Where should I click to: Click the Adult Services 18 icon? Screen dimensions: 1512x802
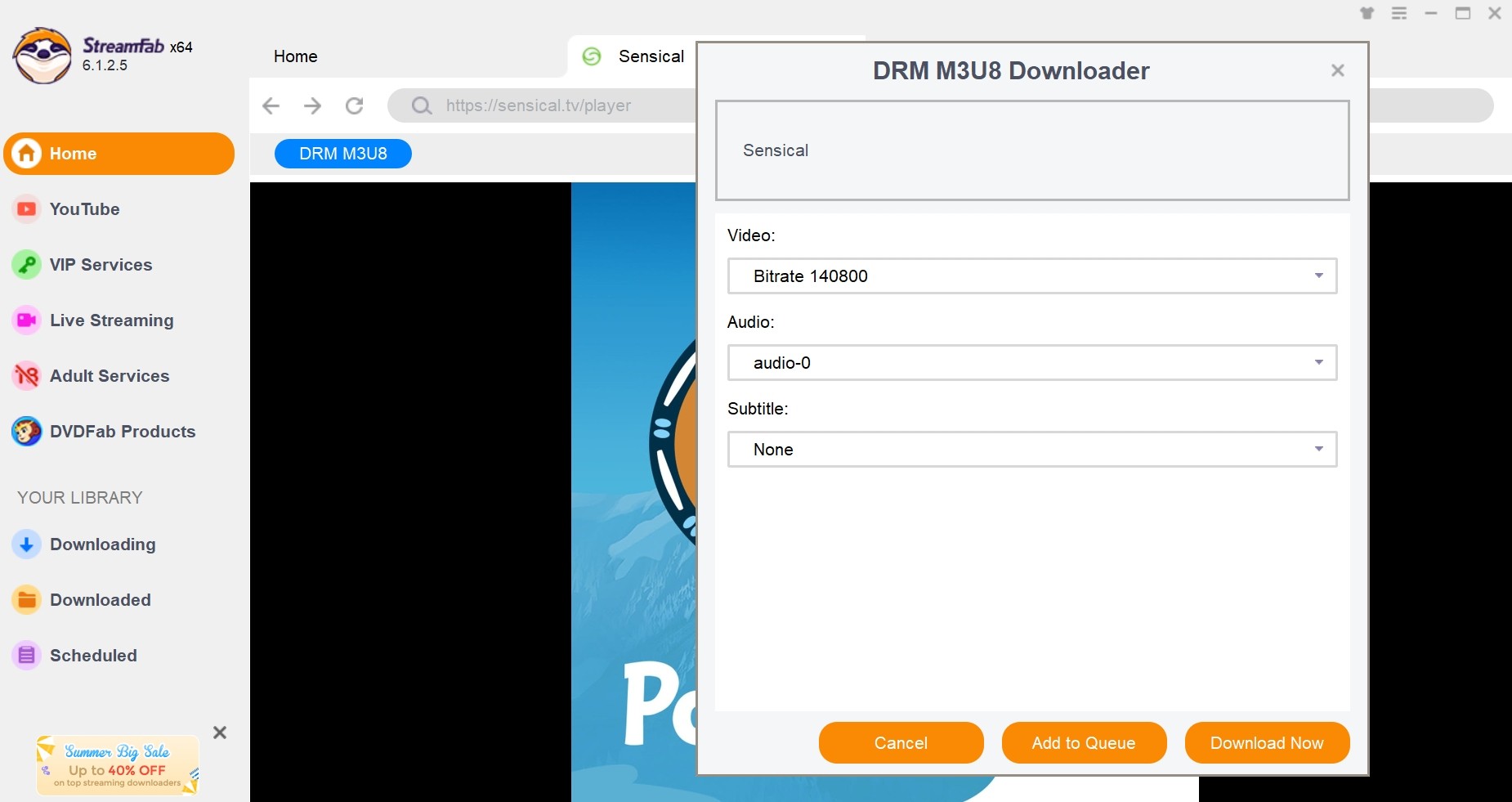pos(26,376)
